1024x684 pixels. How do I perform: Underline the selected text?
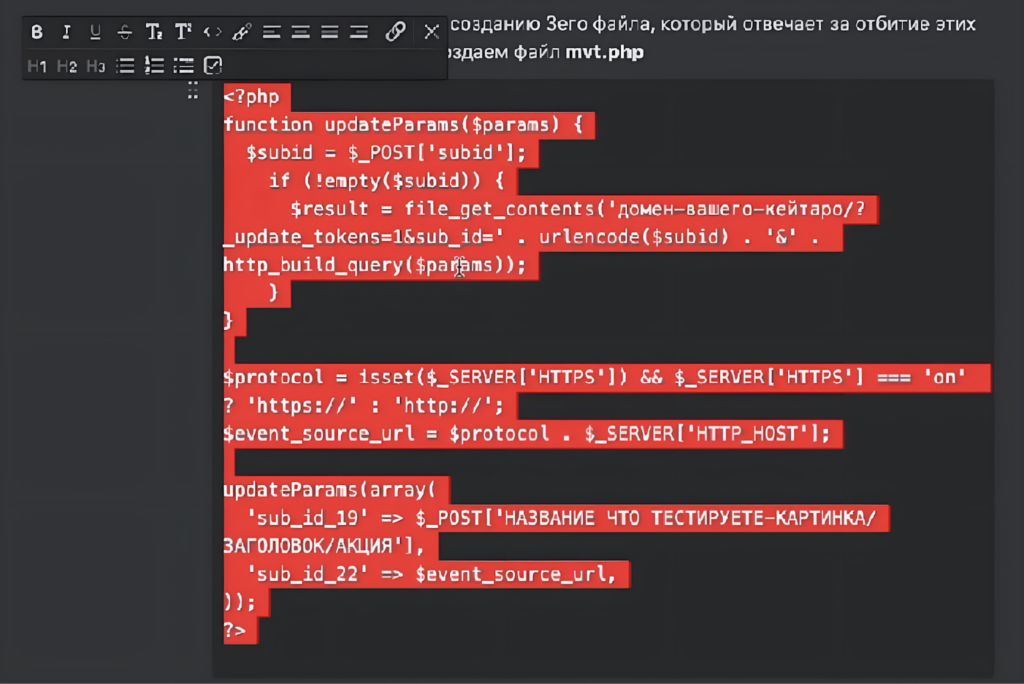[95, 32]
